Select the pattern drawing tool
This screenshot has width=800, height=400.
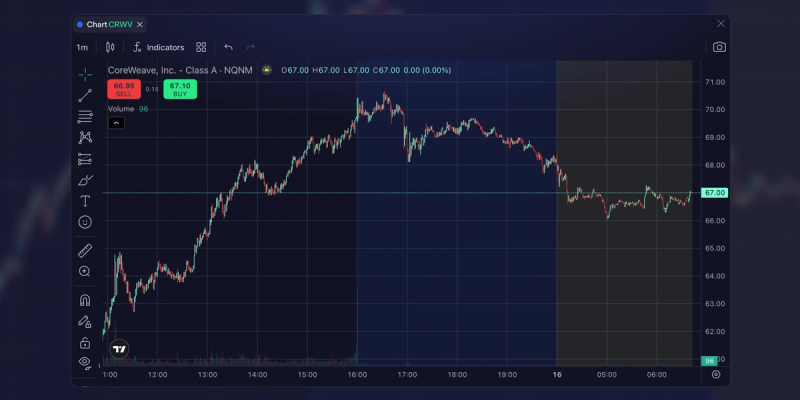85,137
